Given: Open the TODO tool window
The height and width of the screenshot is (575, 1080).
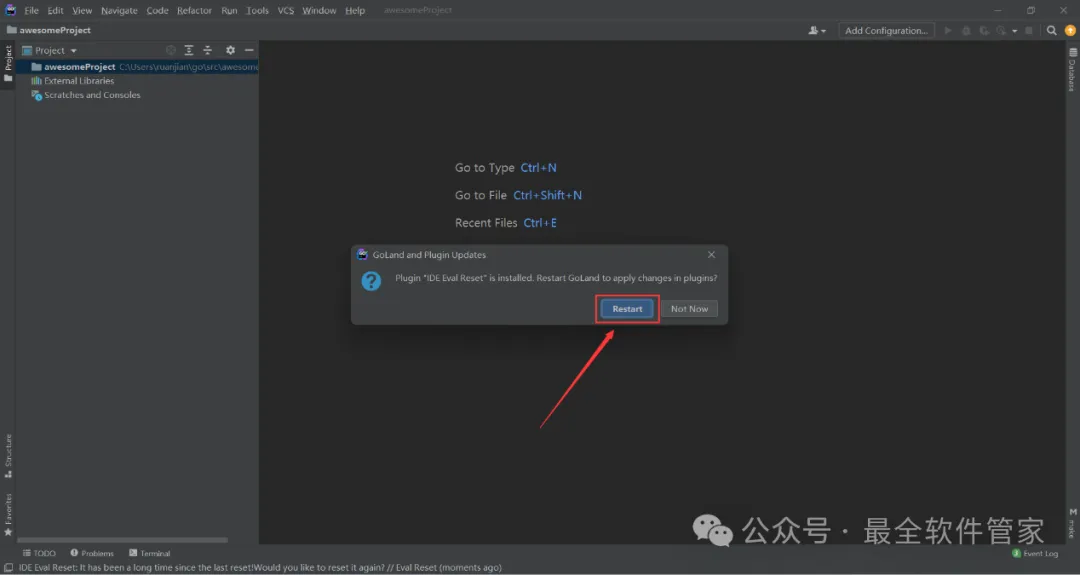Looking at the screenshot, I should click(x=39, y=553).
